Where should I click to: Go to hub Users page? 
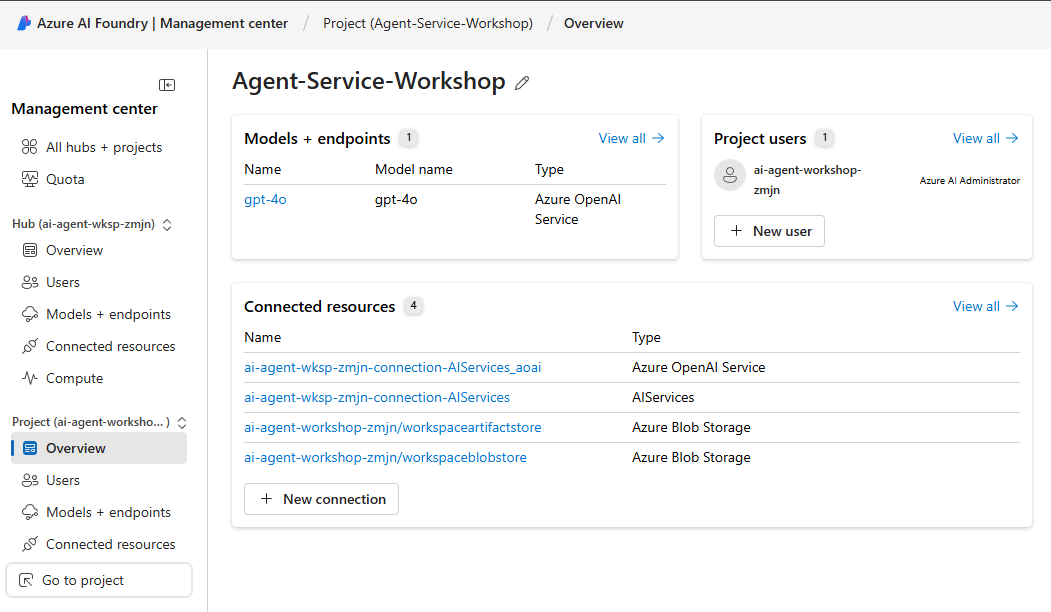pos(62,282)
